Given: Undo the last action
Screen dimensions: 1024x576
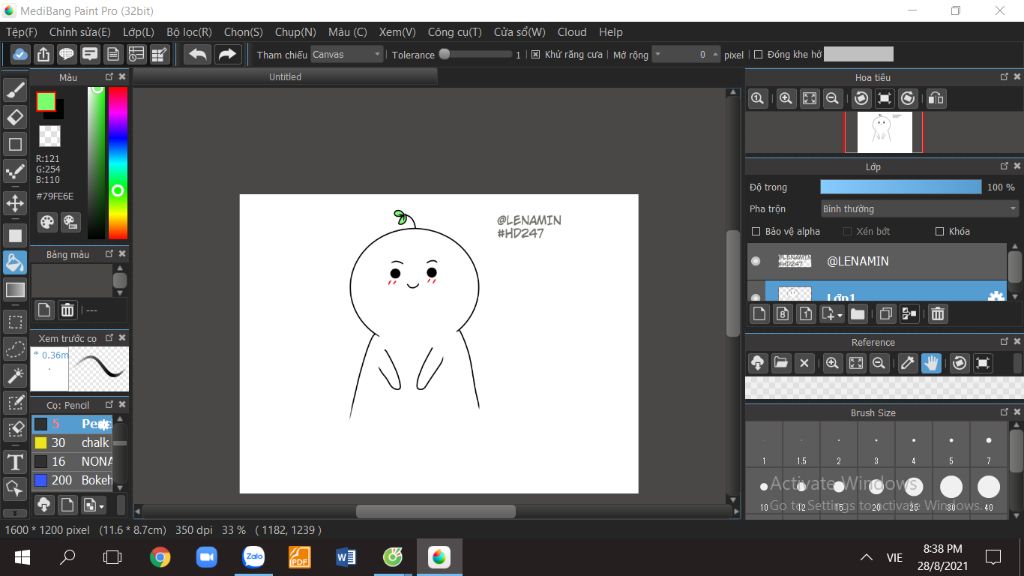Looking at the screenshot, I should (x=197, y=54).
